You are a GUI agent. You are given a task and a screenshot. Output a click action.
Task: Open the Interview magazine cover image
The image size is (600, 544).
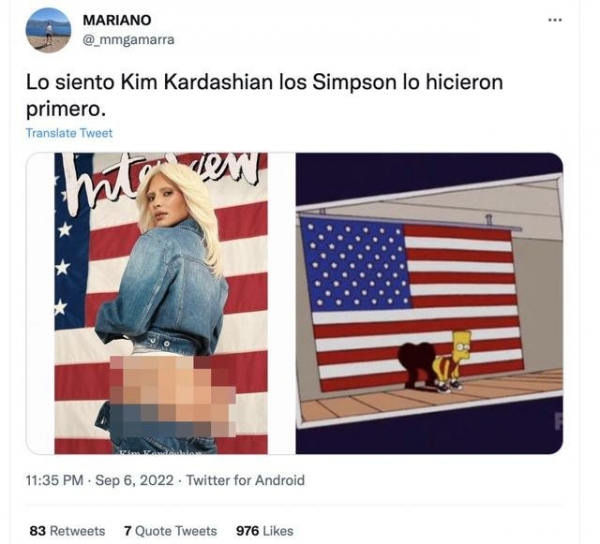[161, 303]
